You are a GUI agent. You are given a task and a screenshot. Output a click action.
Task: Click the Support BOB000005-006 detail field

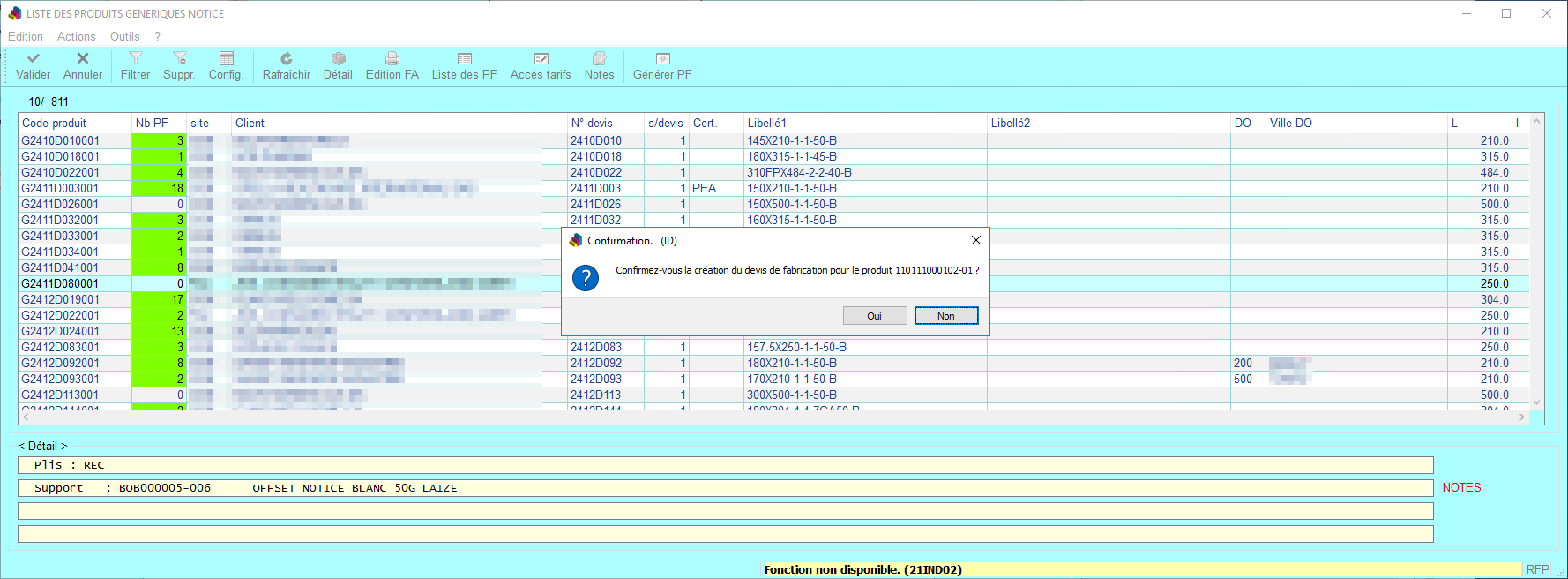tap(726, 488)
